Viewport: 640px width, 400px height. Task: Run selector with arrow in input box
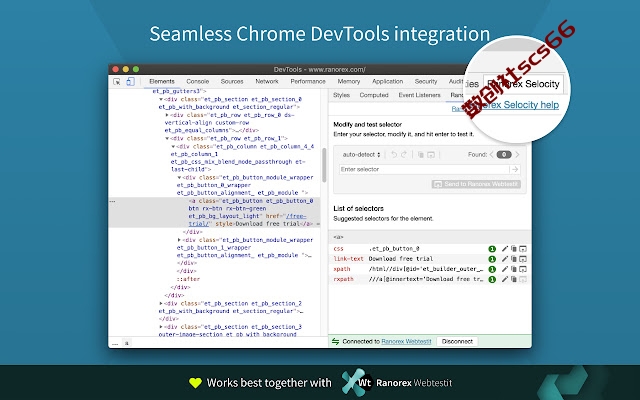tap(515, 169)
